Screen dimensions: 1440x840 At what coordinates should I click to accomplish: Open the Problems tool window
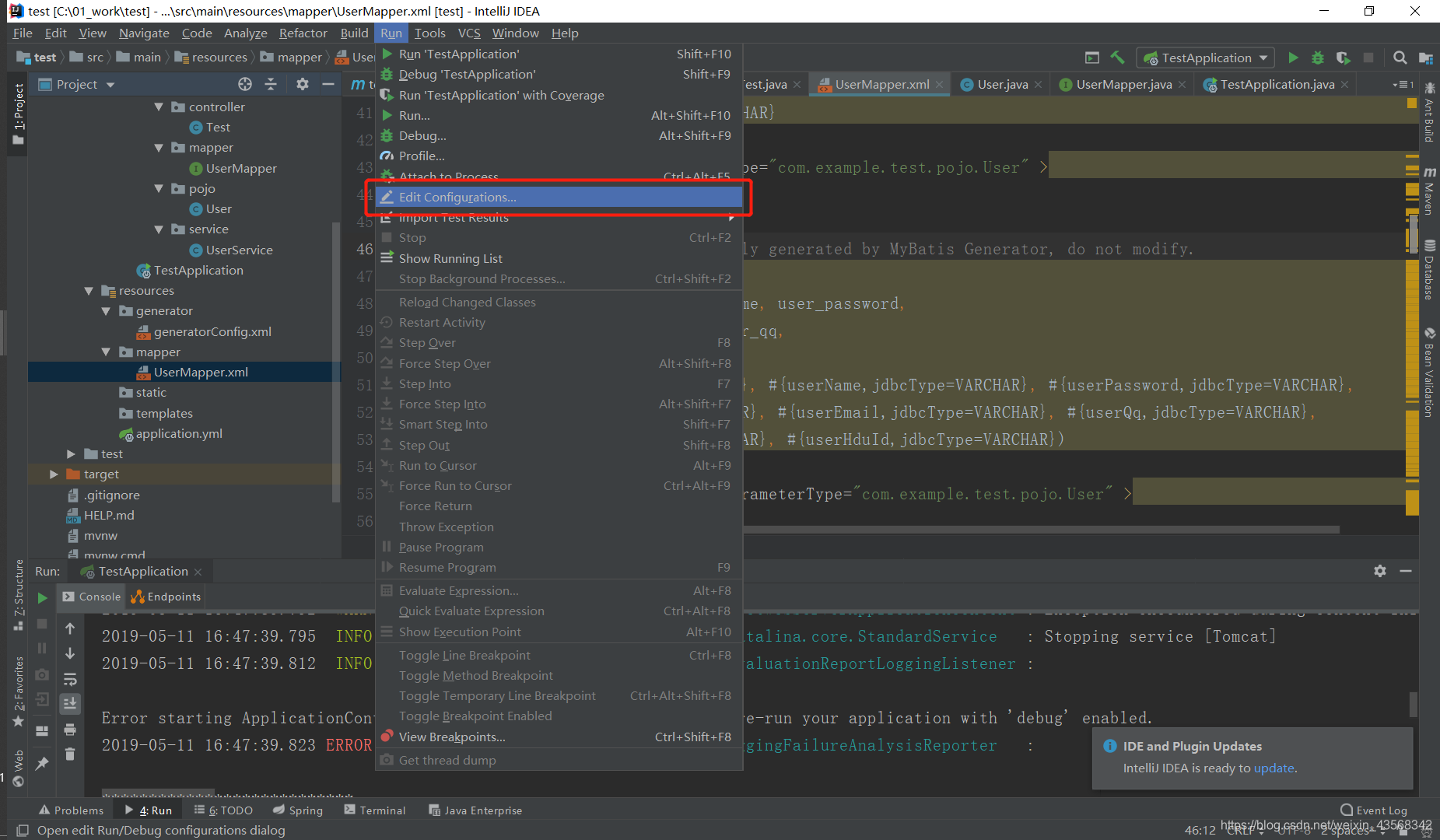point(71,810)
